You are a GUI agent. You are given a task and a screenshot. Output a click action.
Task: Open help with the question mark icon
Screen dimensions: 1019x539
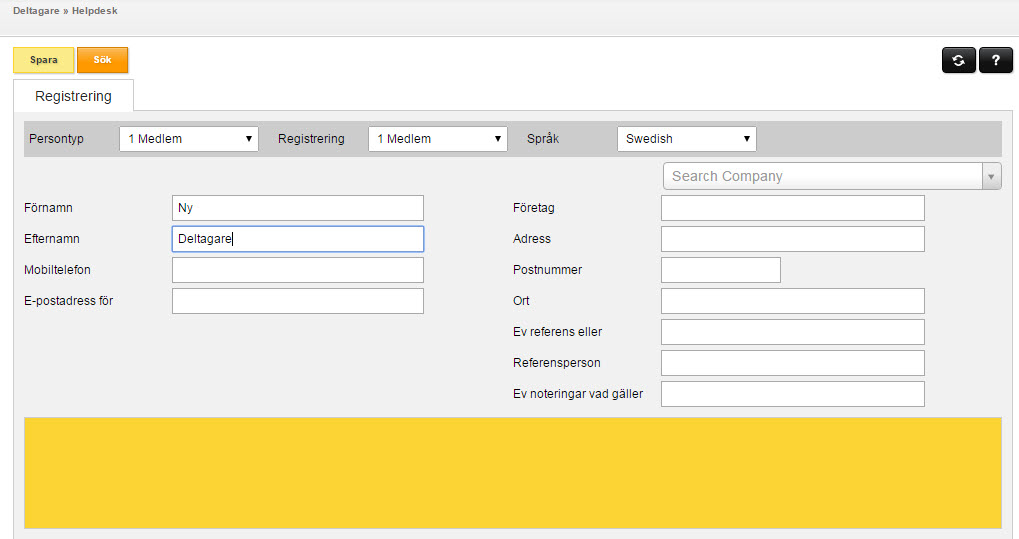996,60
